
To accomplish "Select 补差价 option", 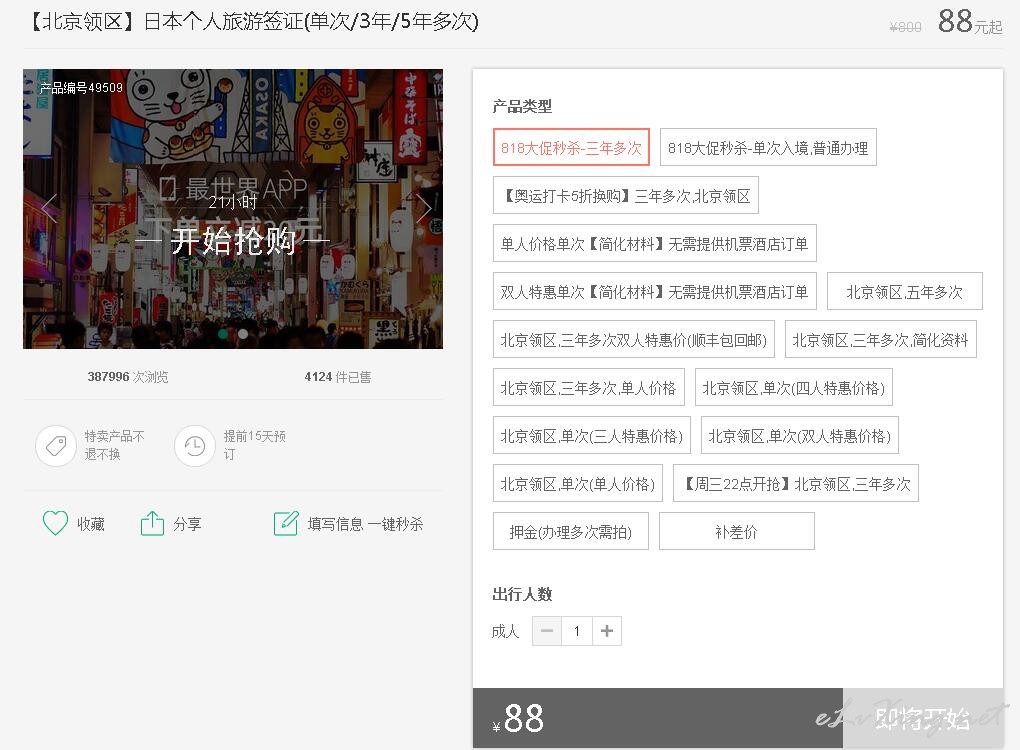I will [737, 533].
